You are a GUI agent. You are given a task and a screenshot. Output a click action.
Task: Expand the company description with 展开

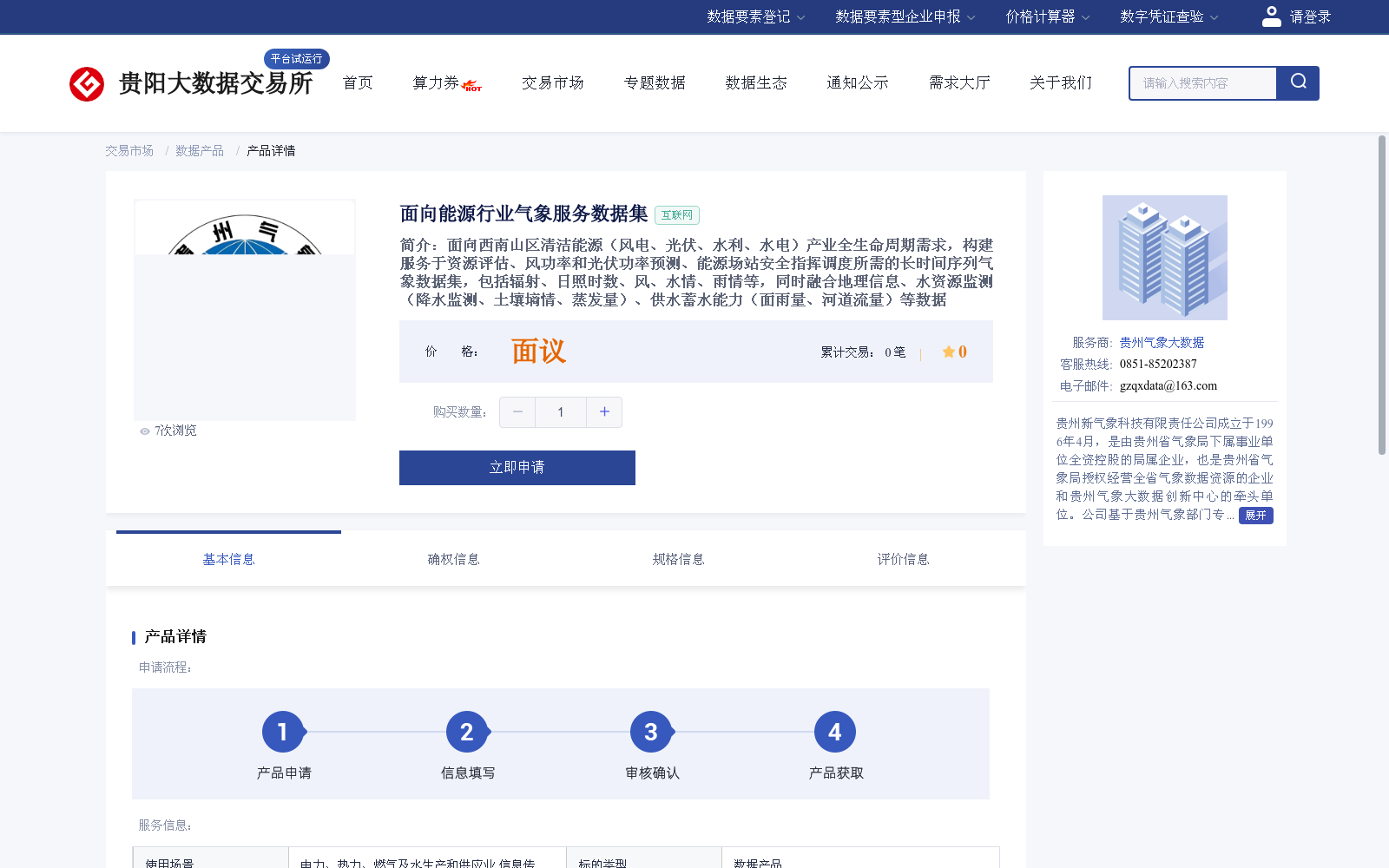[1255, 516]
